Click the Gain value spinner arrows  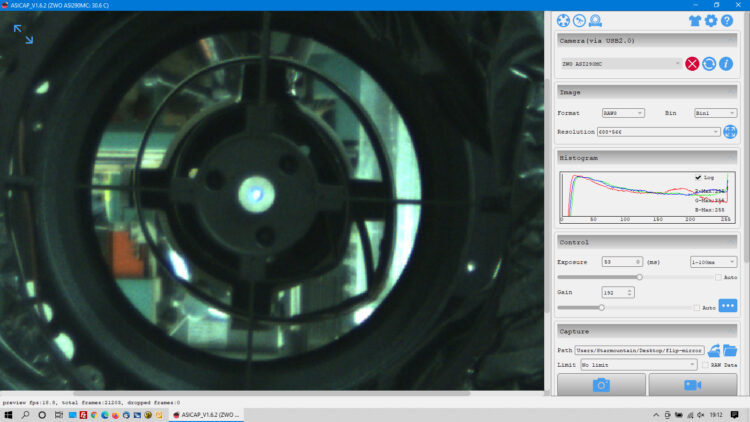pos(629,292)
